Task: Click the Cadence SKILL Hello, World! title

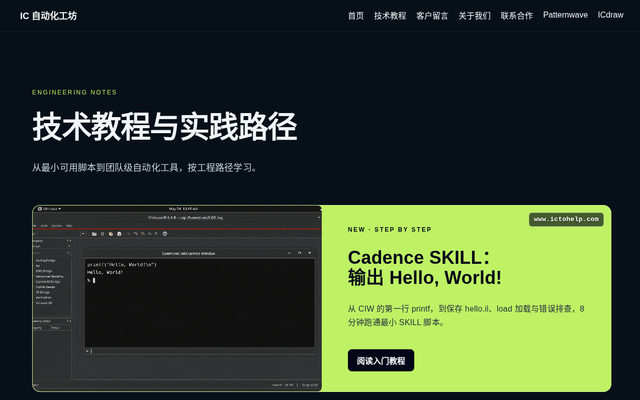Action: pyautogui.click(x=424, y=268)
